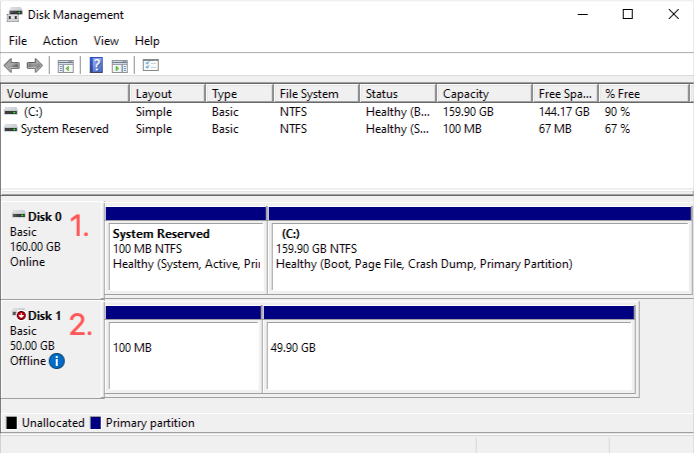
Task: Click the 144.17 GB free space cell
Action: coord(564,112)
